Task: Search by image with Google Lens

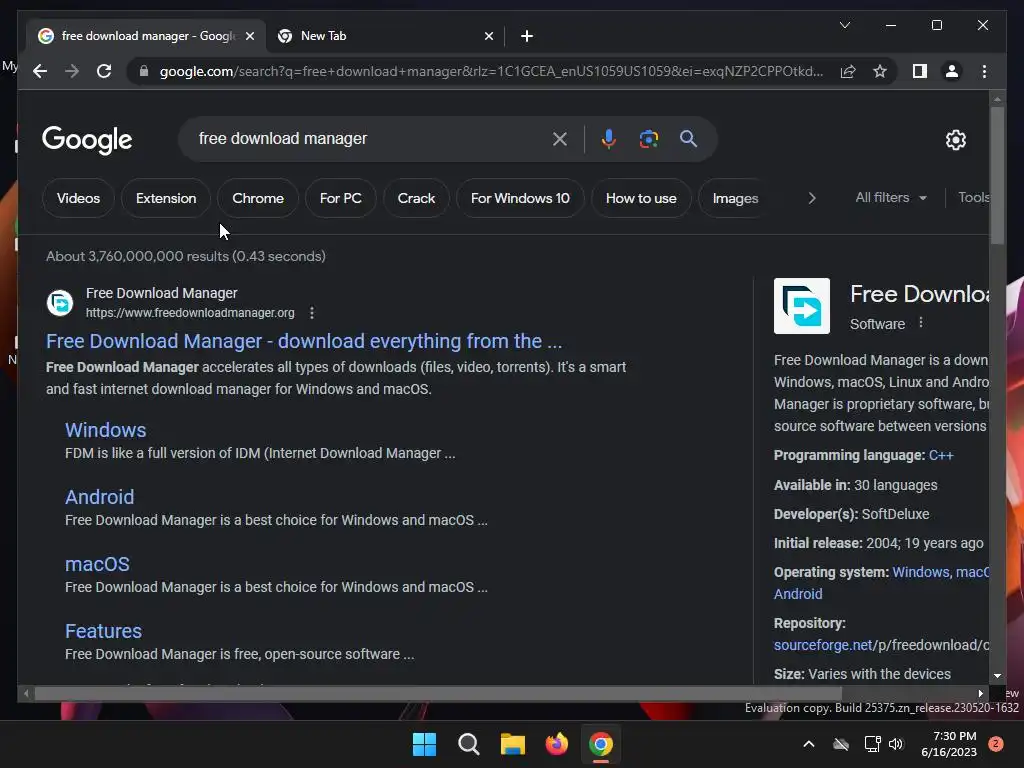Action: tap(648, 138)
